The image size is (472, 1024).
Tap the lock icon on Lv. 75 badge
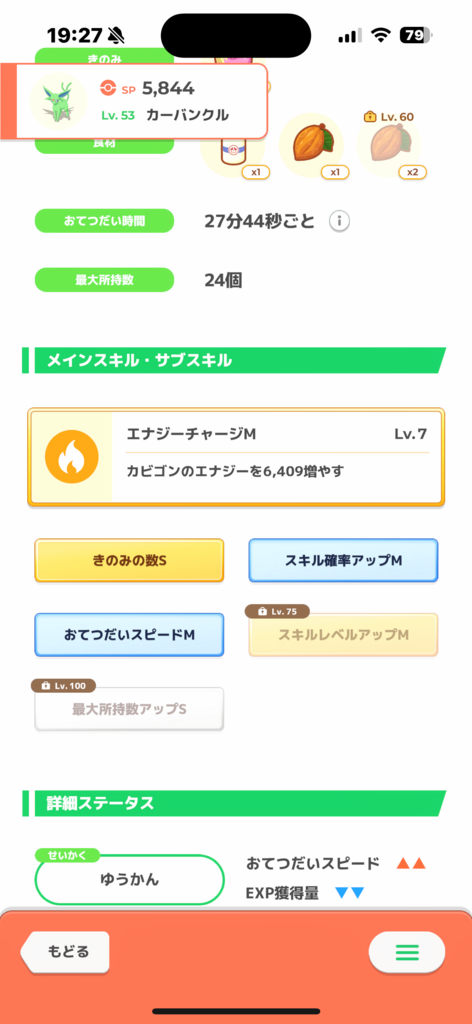[262, 612]
